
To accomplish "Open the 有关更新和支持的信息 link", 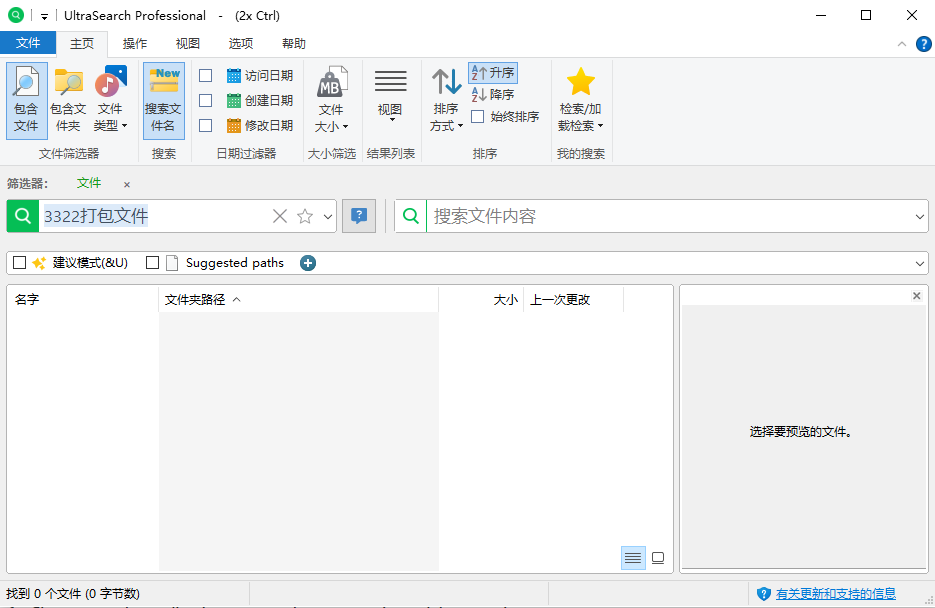I will [835, 594].
